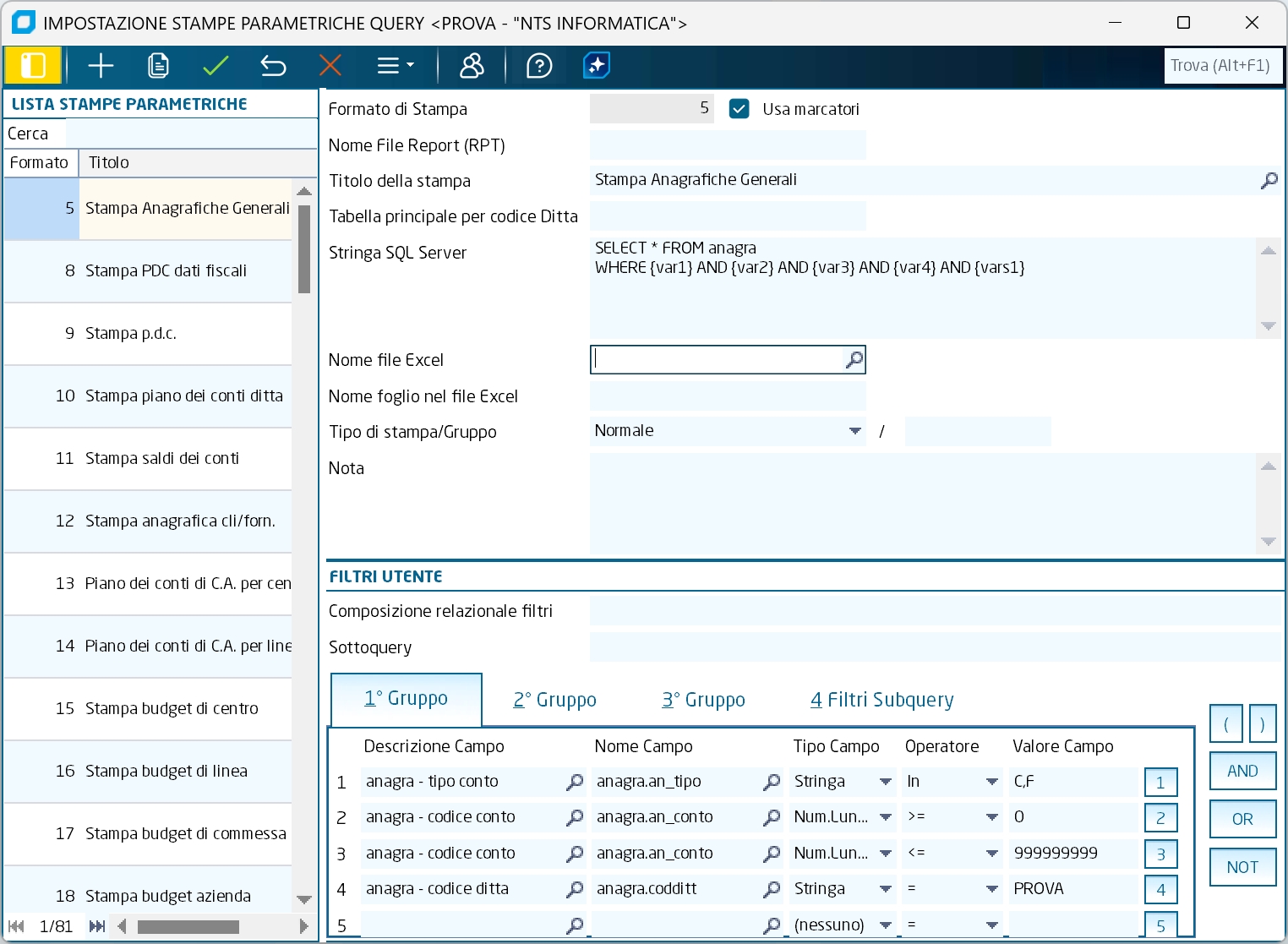The height and width of the screenshot is (944, 1288).
Task: Switch to the 2° Gruppo tab
Action: tap(554, 700)
